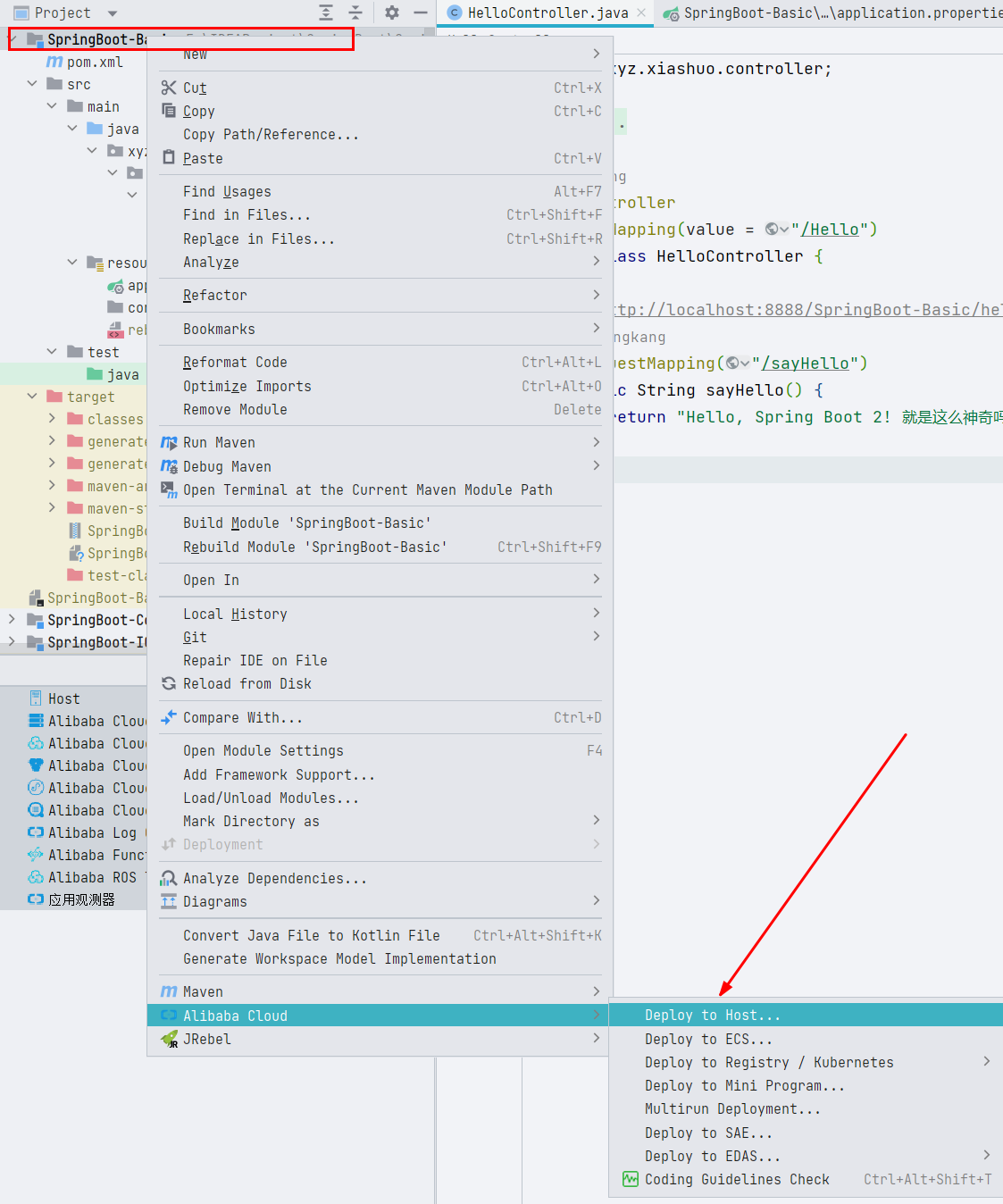The height and width of the screenshot is (1204, 1003).
Task: Click the /sayHello mapping link in editor
Action: [x=805, y=363]
